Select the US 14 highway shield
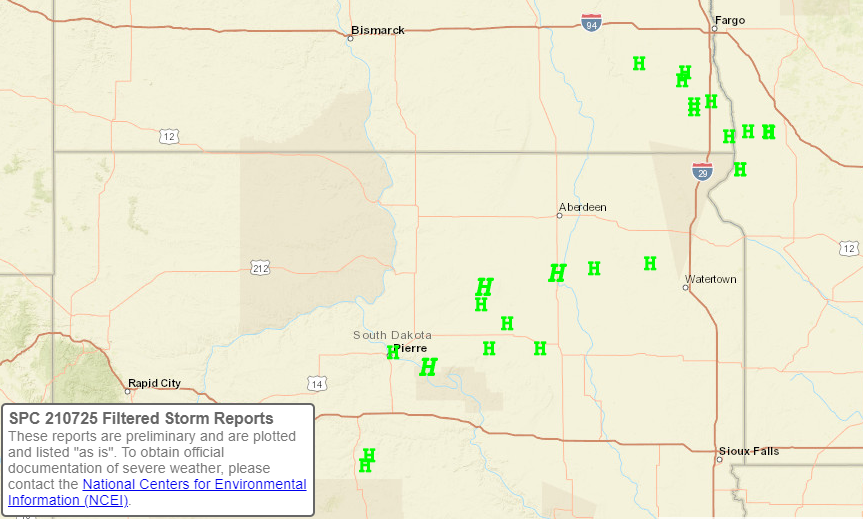Screen dimensions: 863x519 [317, 383]
